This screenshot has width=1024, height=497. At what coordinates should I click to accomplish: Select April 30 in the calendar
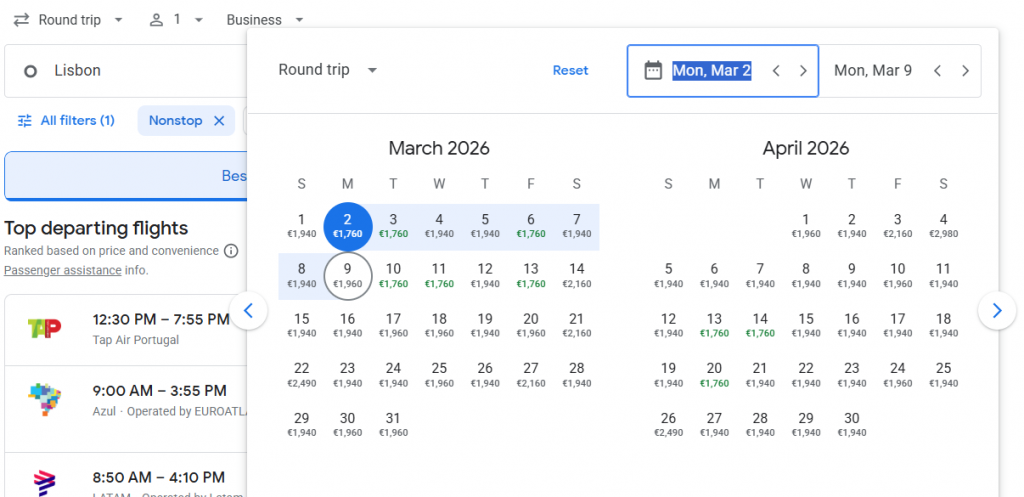[x=852, y=425]
